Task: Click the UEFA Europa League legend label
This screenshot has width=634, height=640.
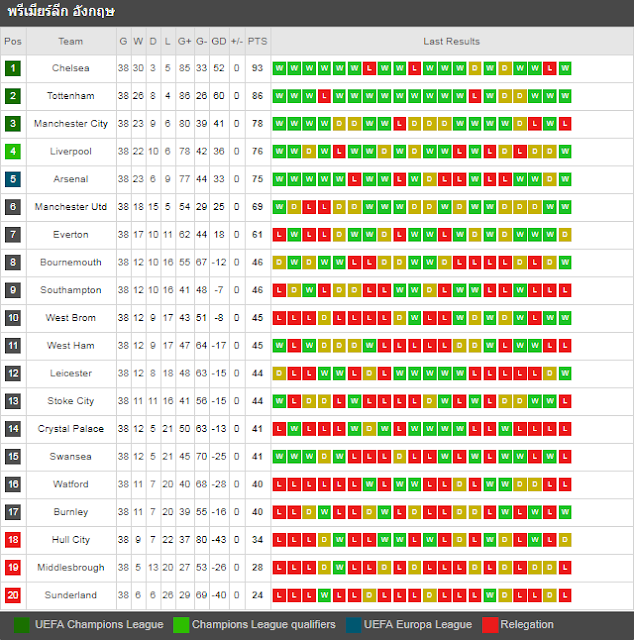Action: click(x=418, y=624)
